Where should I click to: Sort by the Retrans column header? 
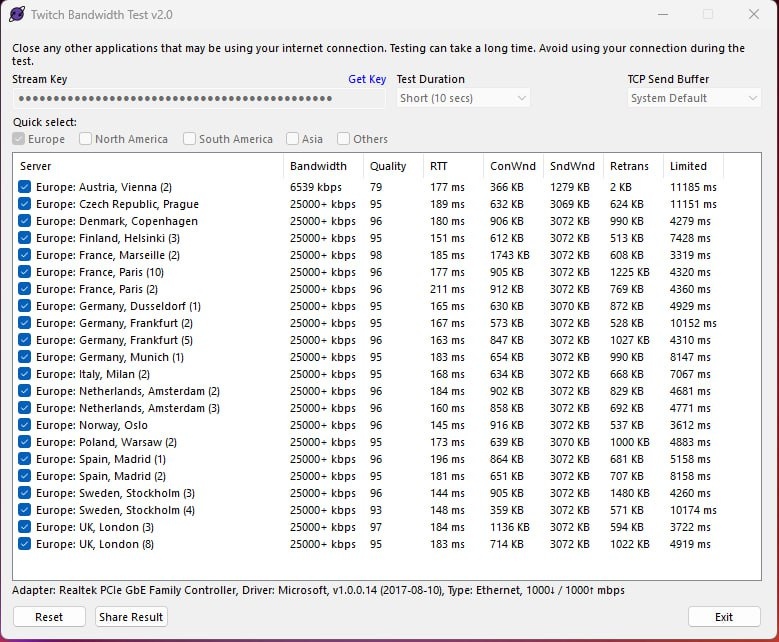tap(633, 166)
